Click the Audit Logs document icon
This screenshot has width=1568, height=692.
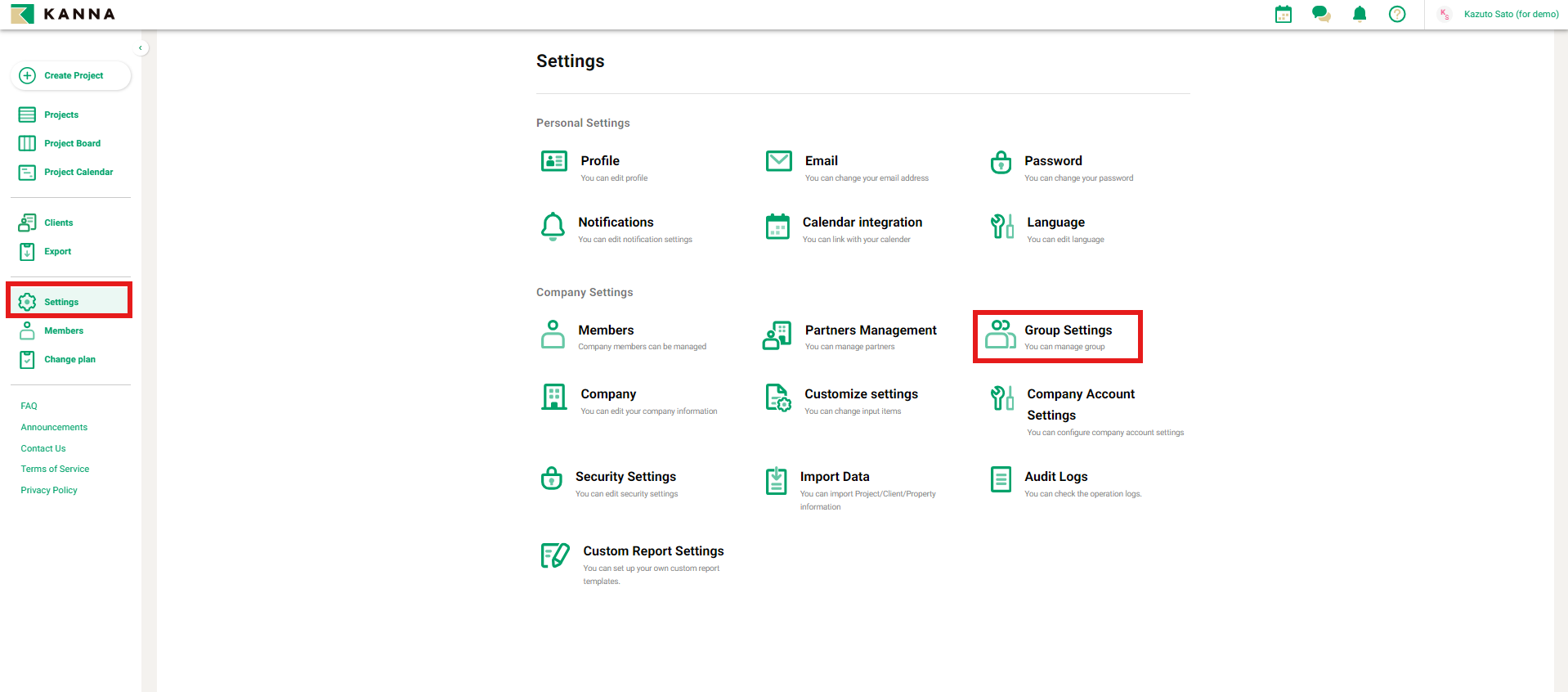[x=1001, y=479]
